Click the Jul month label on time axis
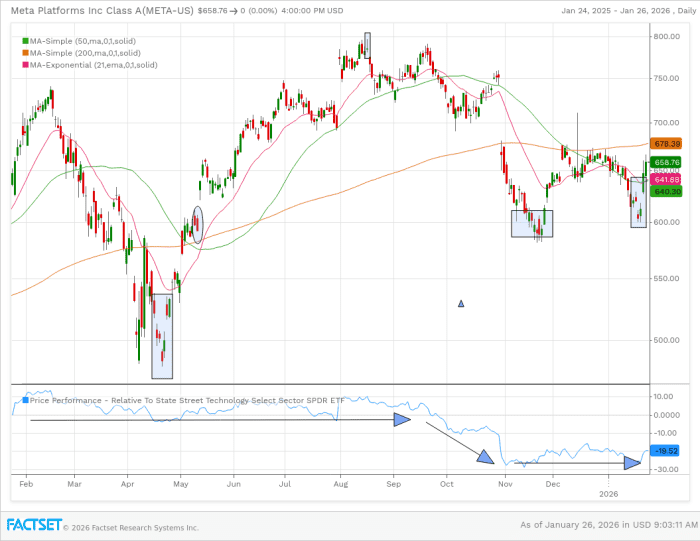 pyautogui.click(x=285, y=484)
